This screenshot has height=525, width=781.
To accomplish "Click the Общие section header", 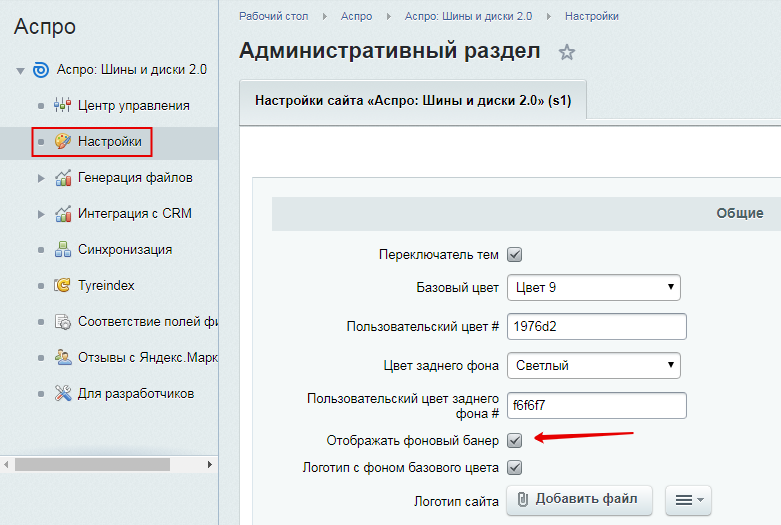I will pyautogui.click(x=740, y=213).
